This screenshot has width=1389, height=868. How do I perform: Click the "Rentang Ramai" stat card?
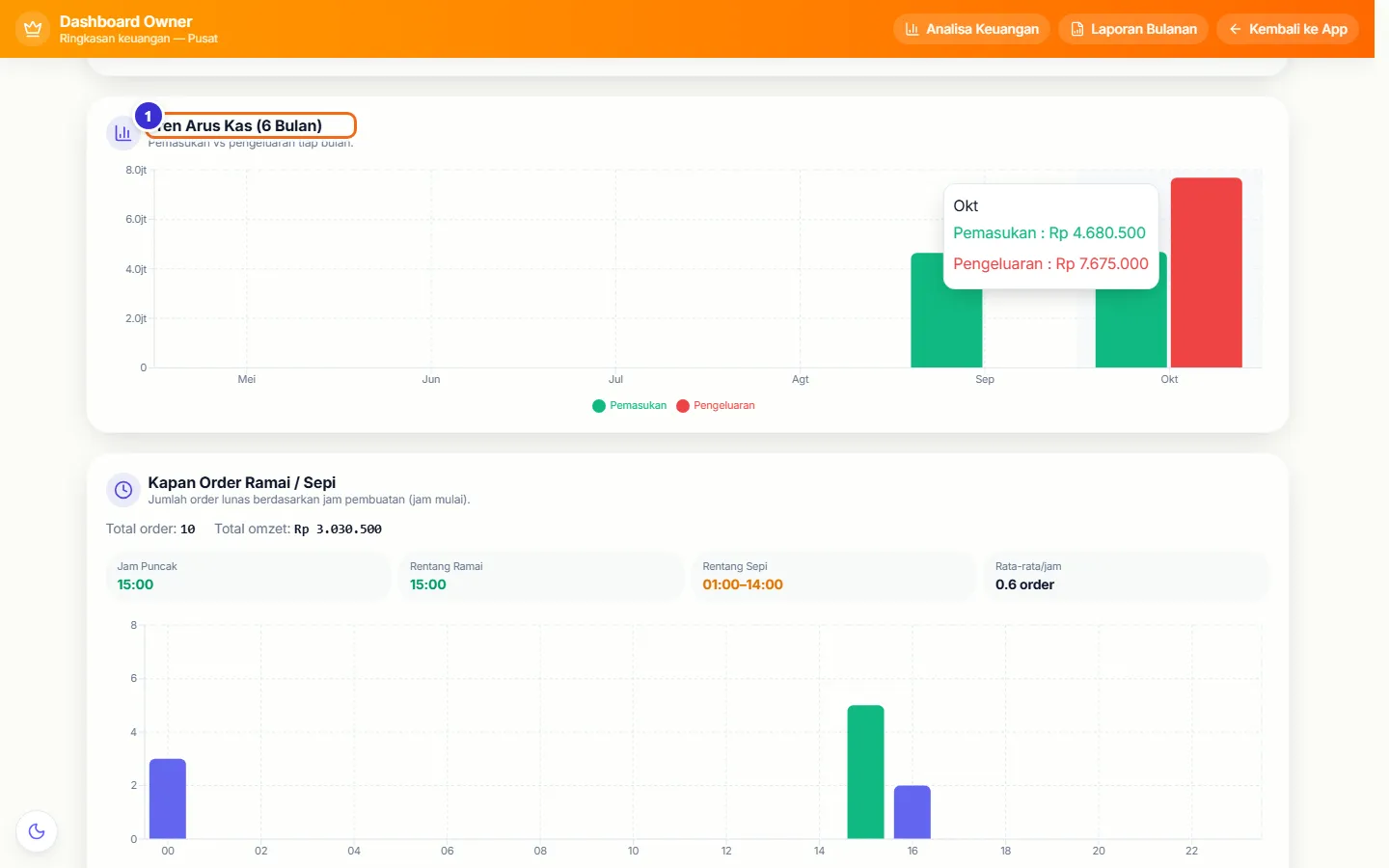click(x=541, y=576)
